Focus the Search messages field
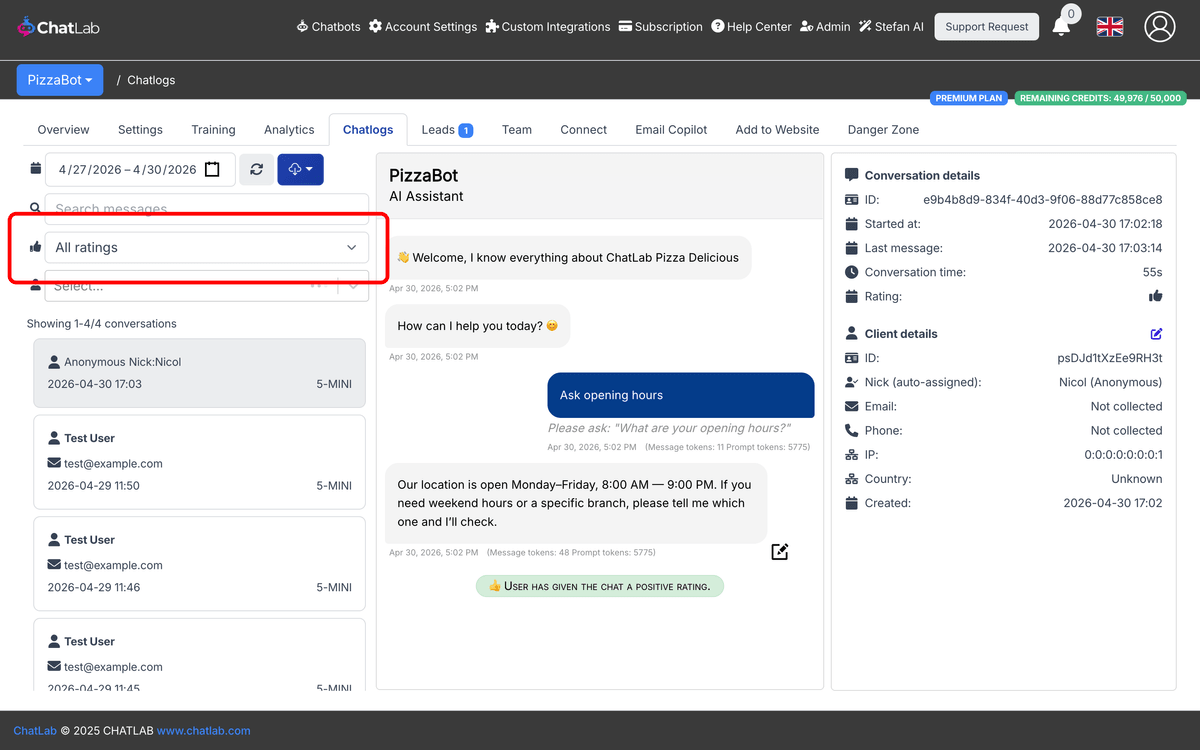The height and width of the screenshot is (750, 1200). click(207, 208)
